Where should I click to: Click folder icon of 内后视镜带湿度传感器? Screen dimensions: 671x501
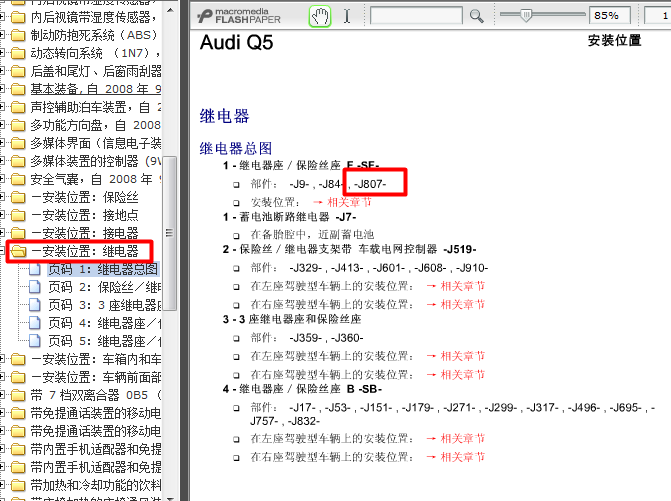coord(18,18)
